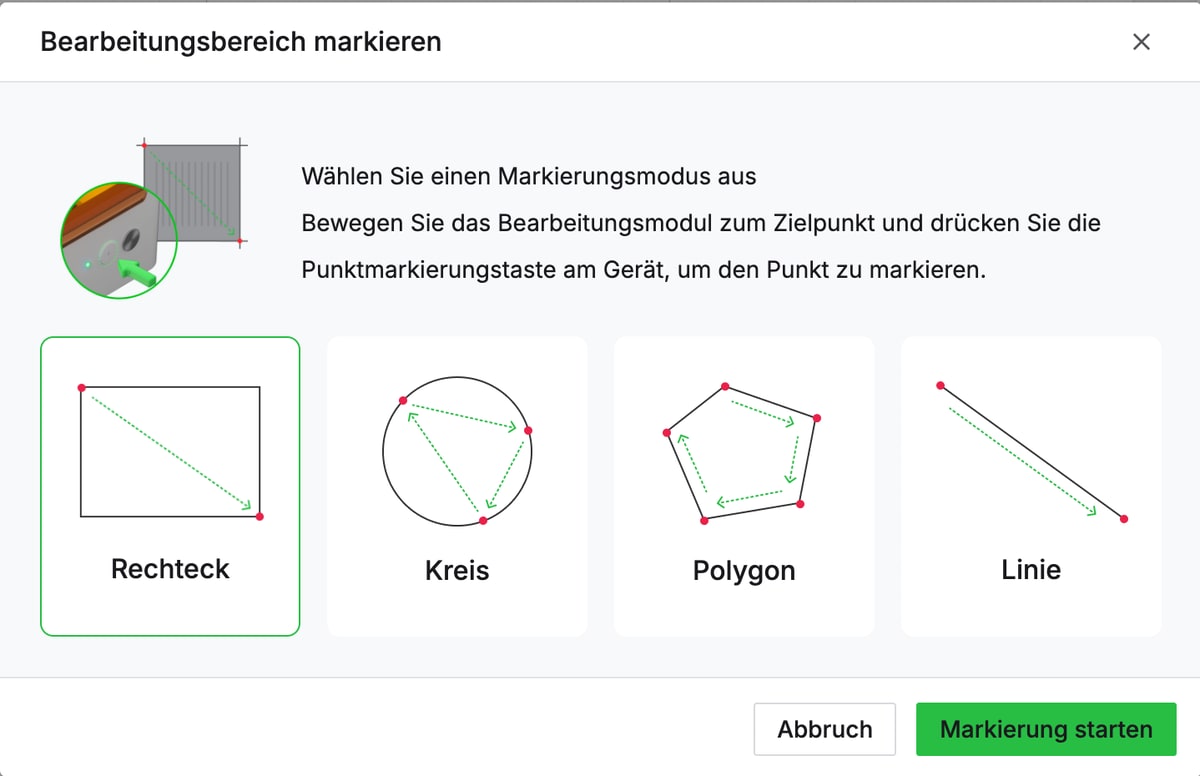Click the dialog title Bearbeitungsbereich markieren
Image resolution: width=1200 pixels, height=776 pixels.
[x=240, y=42]
